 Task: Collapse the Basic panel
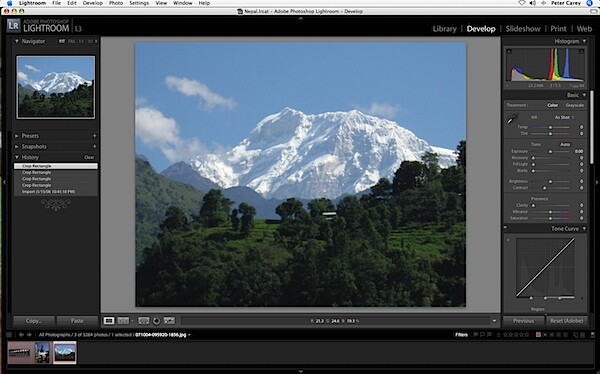(x=584, y=95)
